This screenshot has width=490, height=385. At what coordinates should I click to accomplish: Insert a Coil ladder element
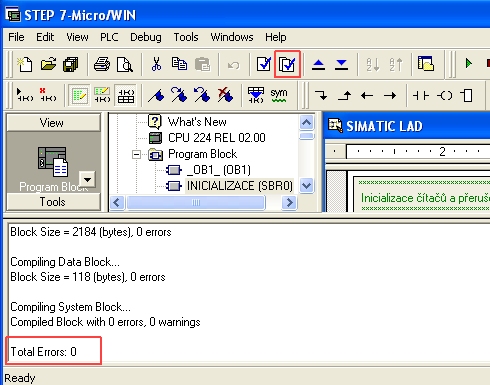click(x=444, y=96)
